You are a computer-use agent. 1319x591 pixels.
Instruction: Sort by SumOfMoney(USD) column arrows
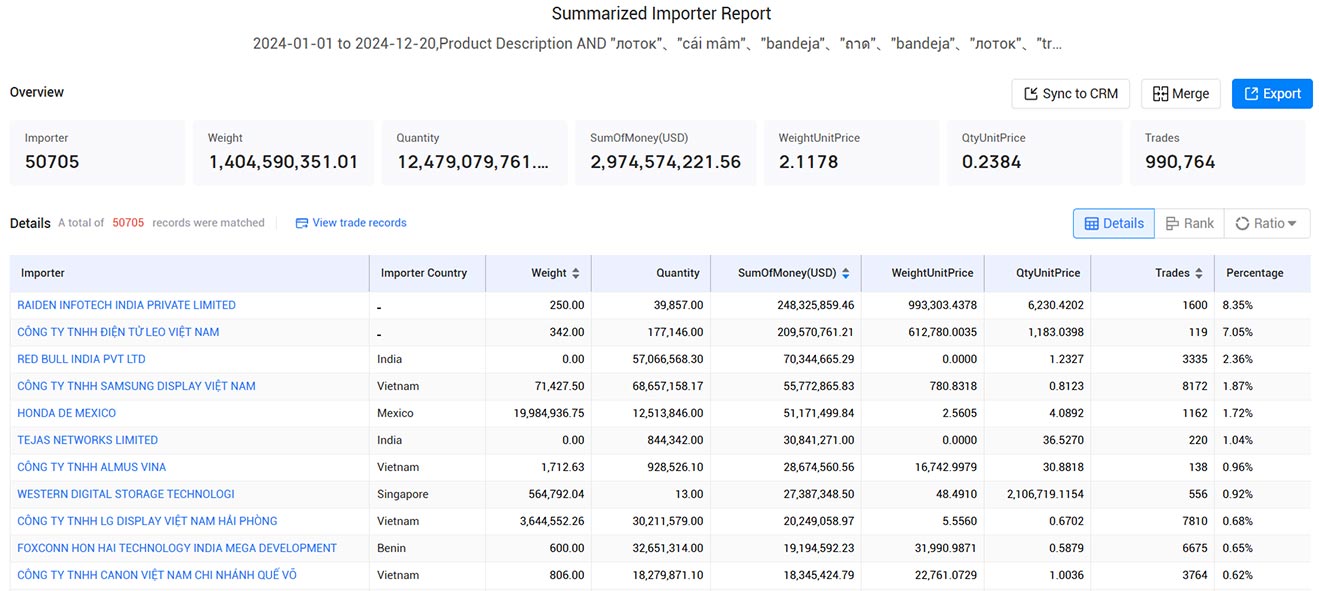pyautogui.click(x=845, y=273)
